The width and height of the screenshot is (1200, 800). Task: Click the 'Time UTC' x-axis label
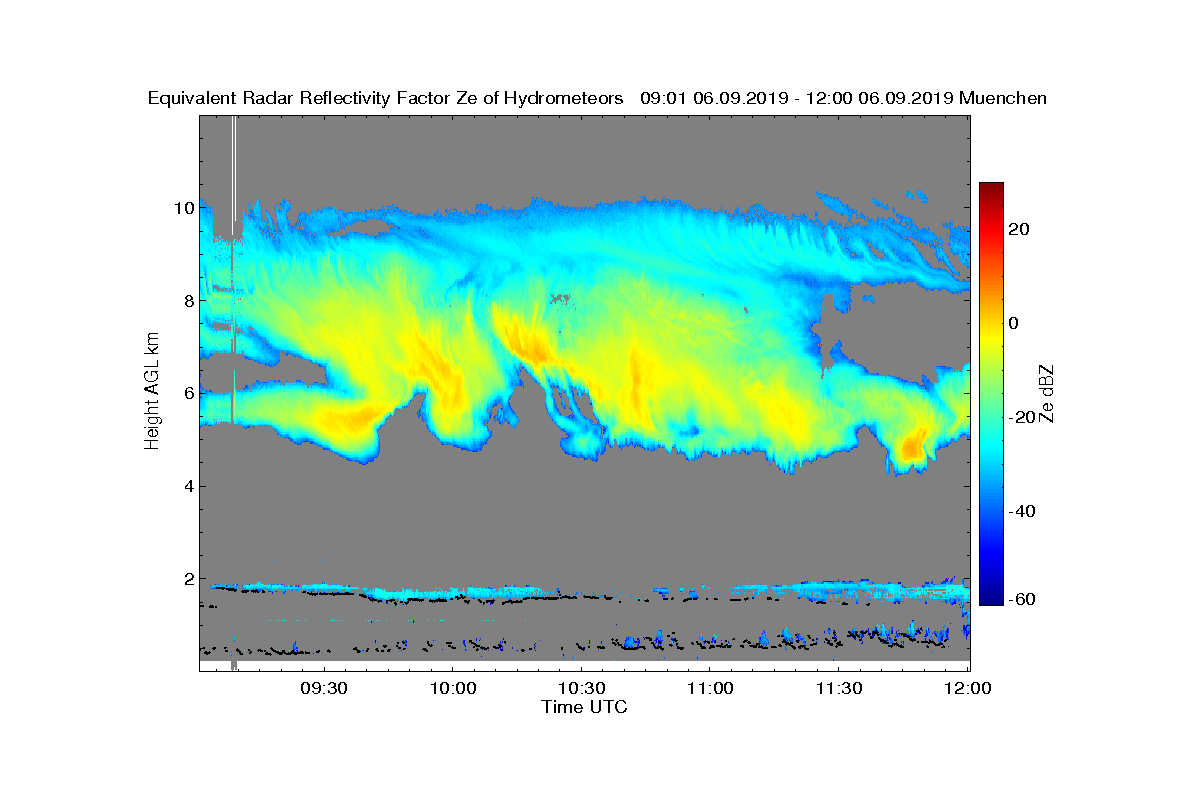(x=585, y=707)
